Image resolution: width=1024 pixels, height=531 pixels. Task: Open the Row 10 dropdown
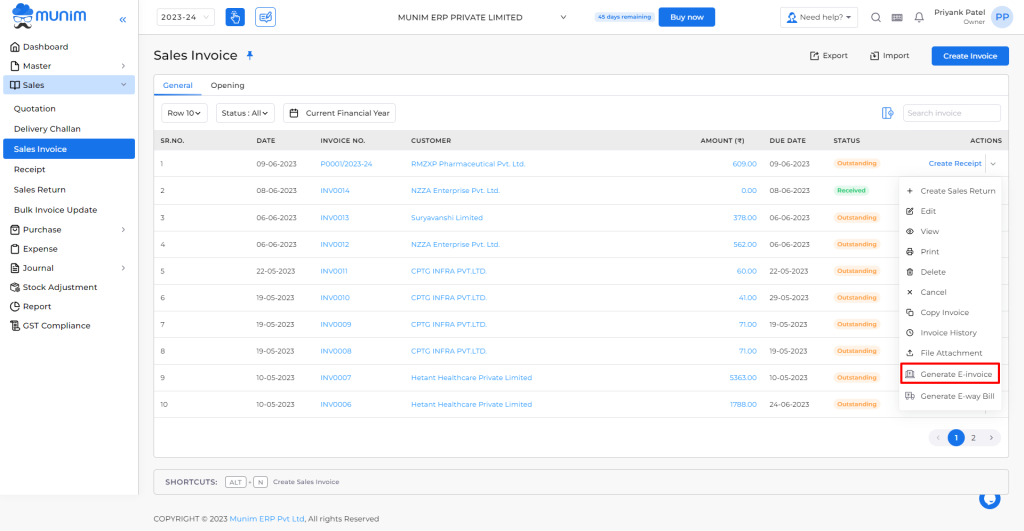click(x=184, y=113)
